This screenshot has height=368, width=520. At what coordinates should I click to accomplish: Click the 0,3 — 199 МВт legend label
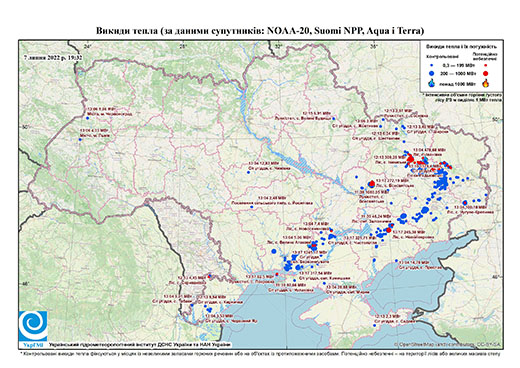pyautogui.click(x=458, y=66)
